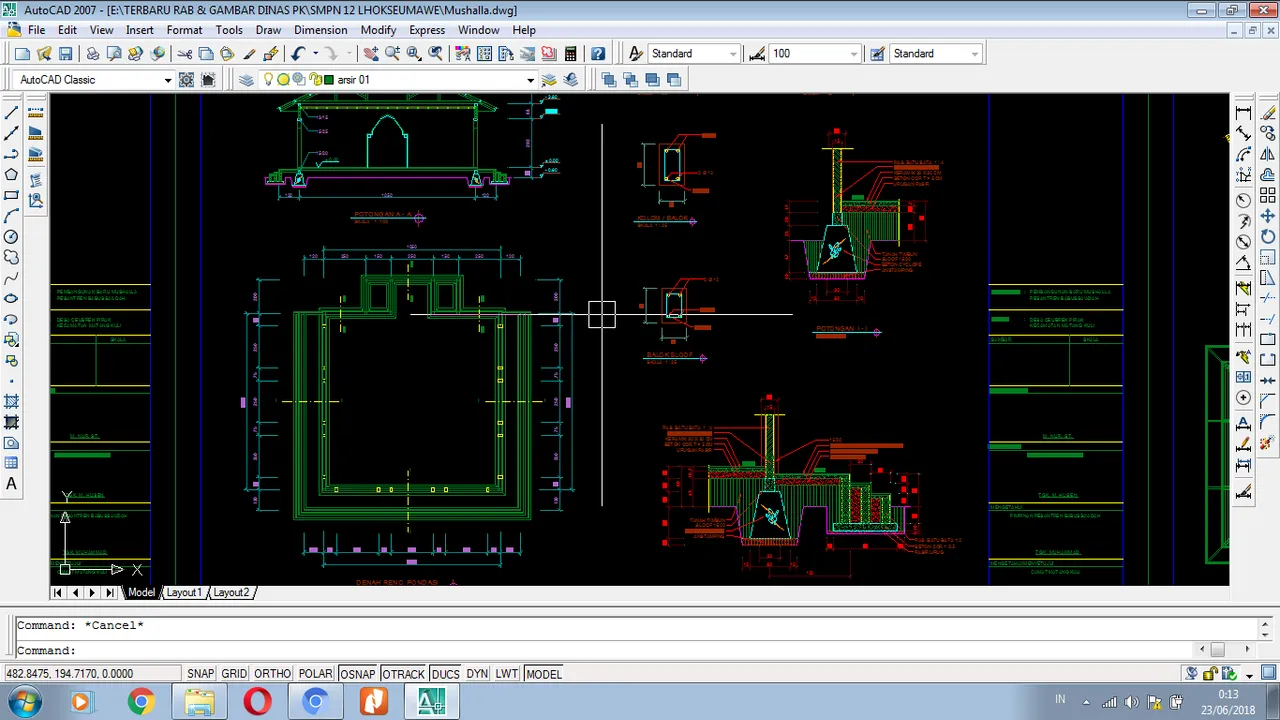This screenshot has width=1280, height=720.
Task: Open the table style Standard dropdown
Action: [x=975, y=54]
